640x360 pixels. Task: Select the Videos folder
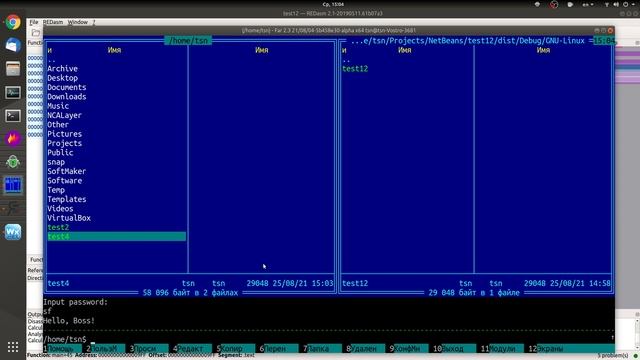coord(60,209)
